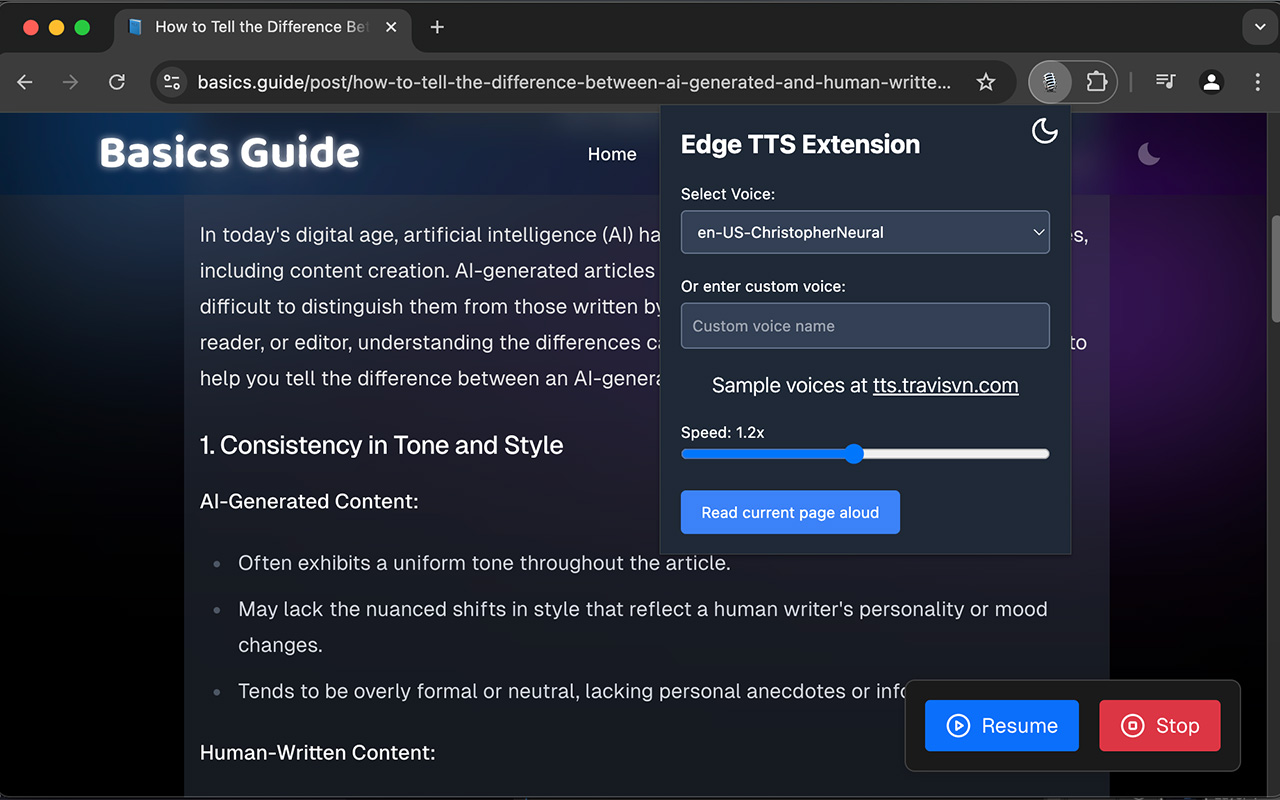Toggle the website's moon theme switch

coord(1149,154)
